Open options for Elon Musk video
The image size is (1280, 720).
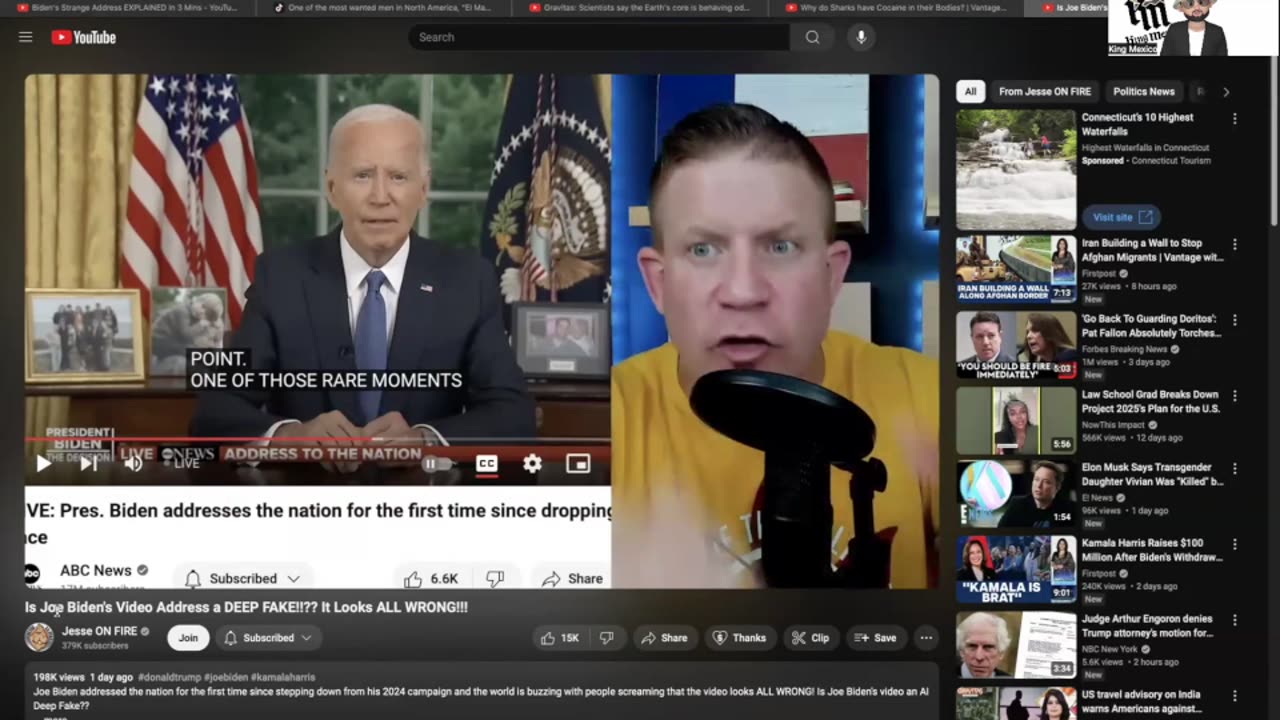[x=1234, y=468]
